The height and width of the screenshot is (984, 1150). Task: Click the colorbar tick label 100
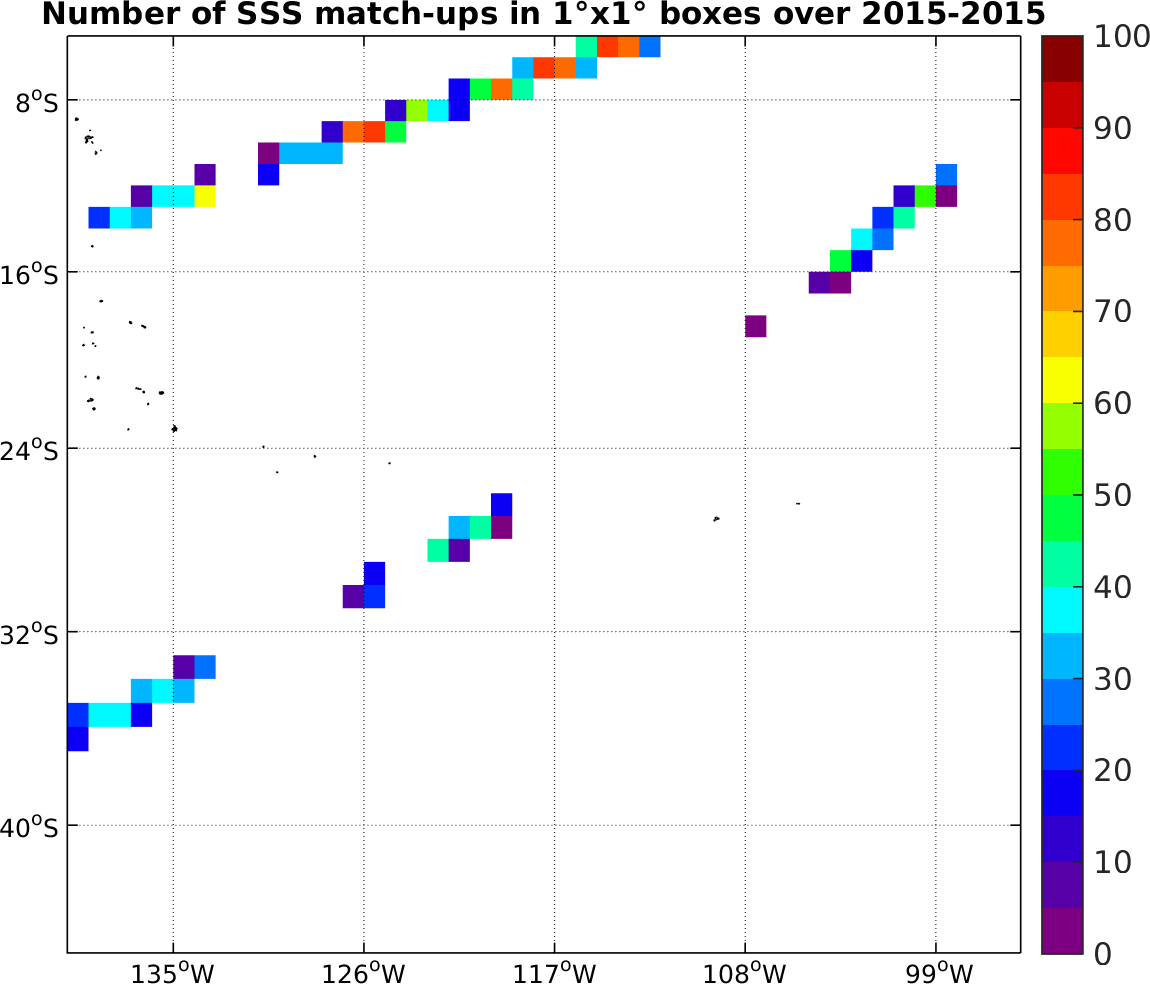pyautogui.click(x=1121, y=36)
